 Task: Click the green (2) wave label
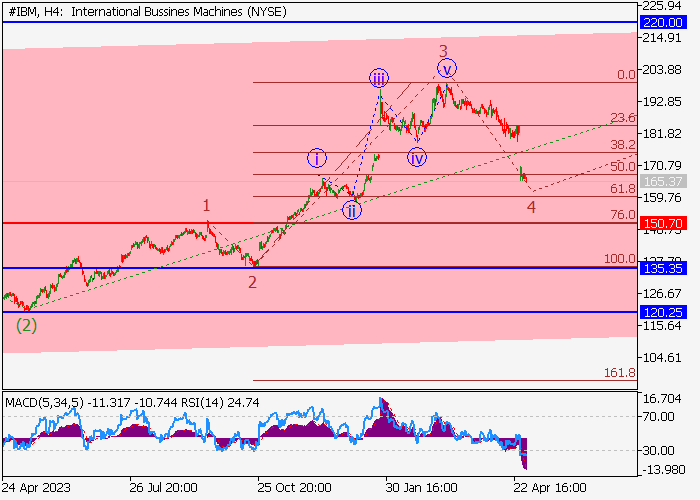point(26,325)
